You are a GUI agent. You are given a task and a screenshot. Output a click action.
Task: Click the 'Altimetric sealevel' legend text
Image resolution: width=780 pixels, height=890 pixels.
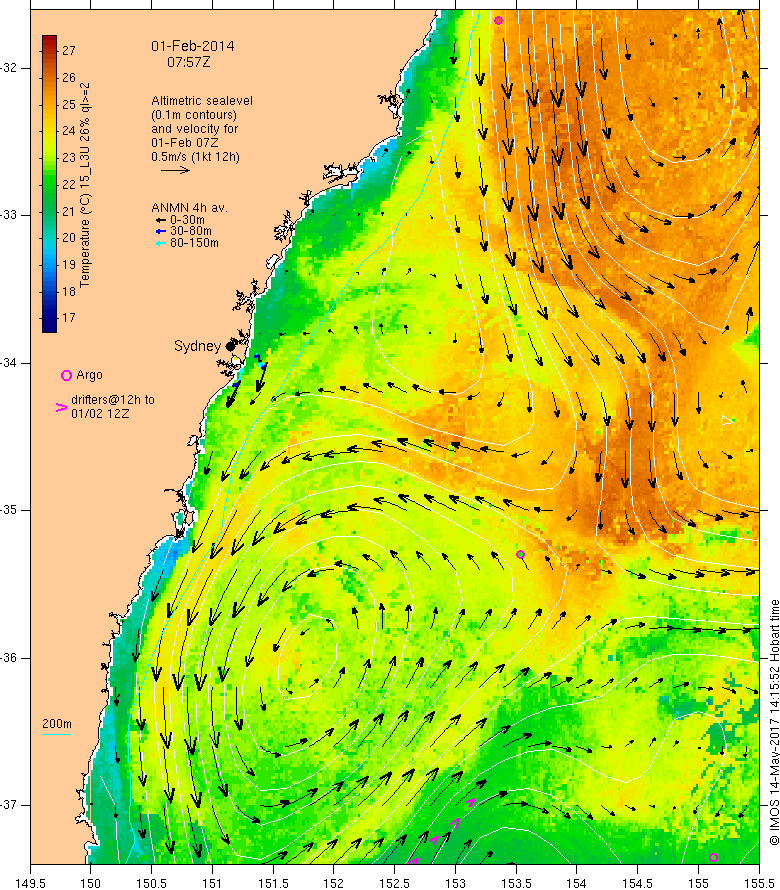click(x=202, y=100)
